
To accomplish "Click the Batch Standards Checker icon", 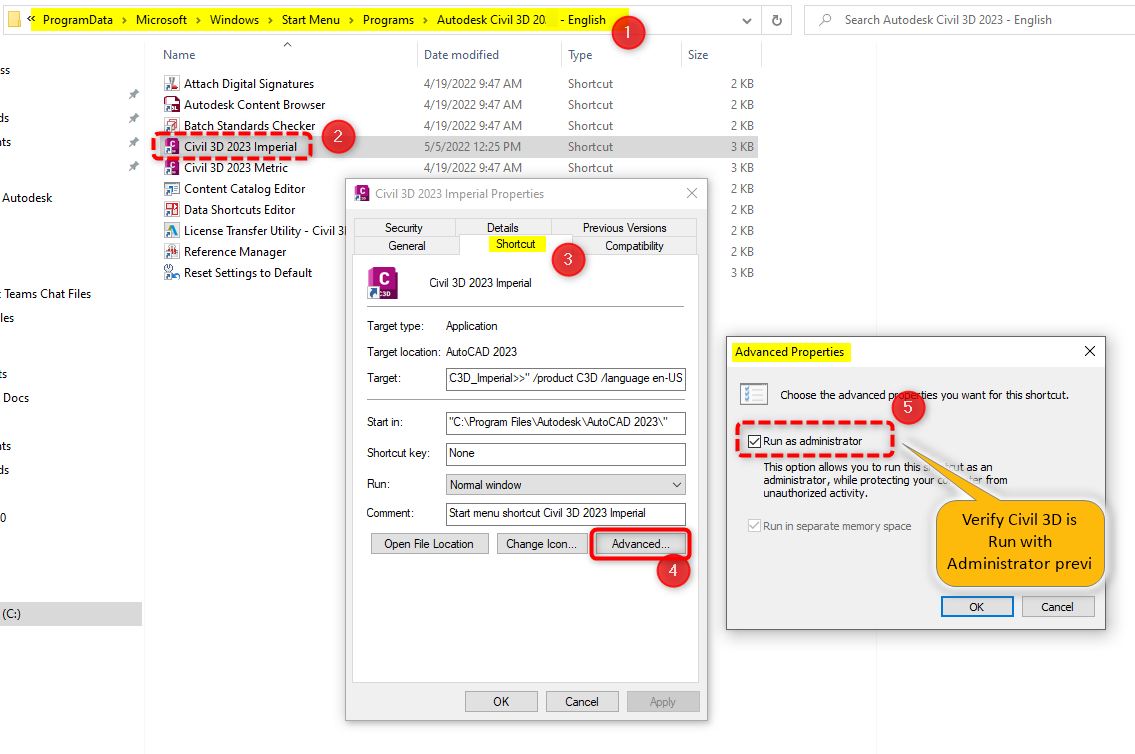I will [x=171, y=125].
